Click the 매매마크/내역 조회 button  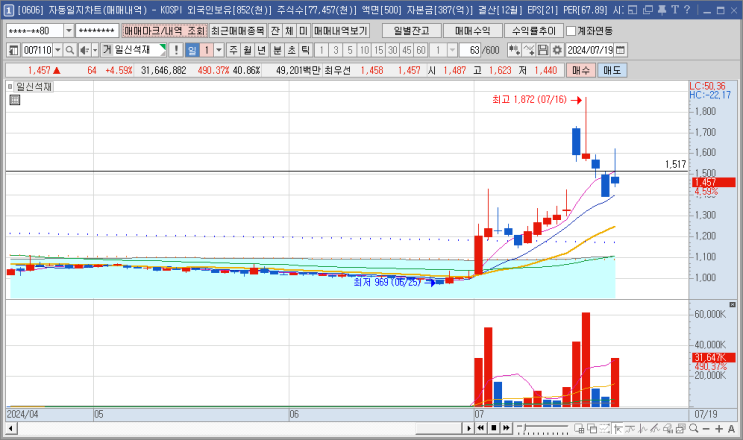(164, 31)
